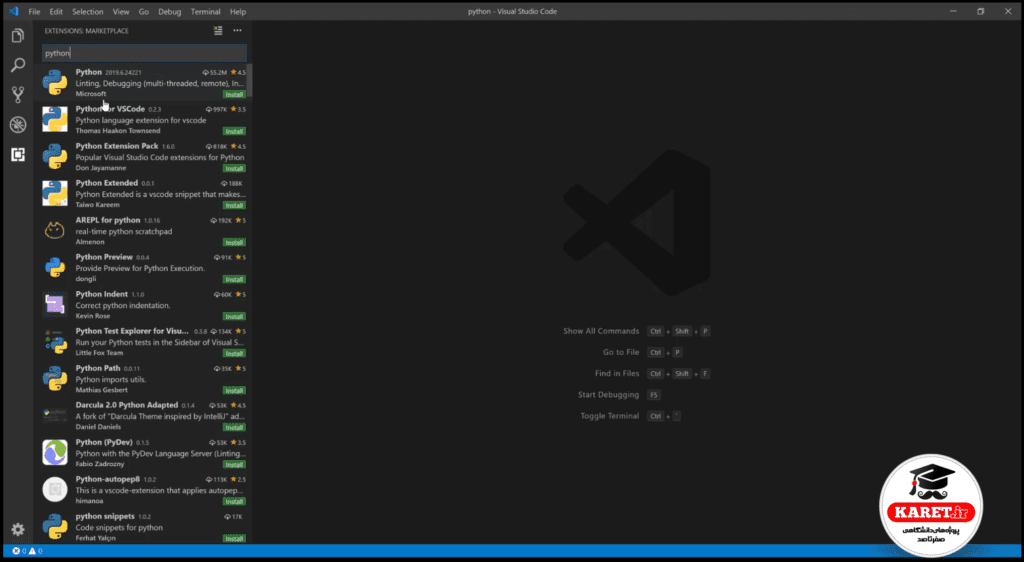
Task: Click the extensions search input field
Action: click(144, 53)
